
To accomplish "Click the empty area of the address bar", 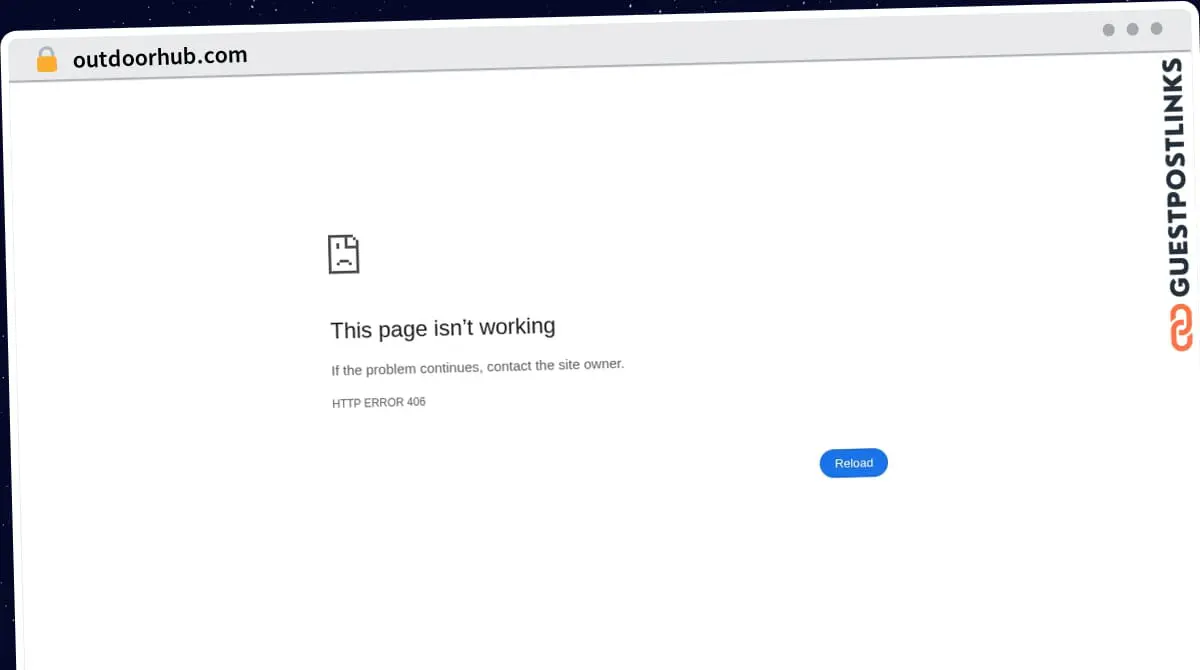I will [x=670, y=48].
